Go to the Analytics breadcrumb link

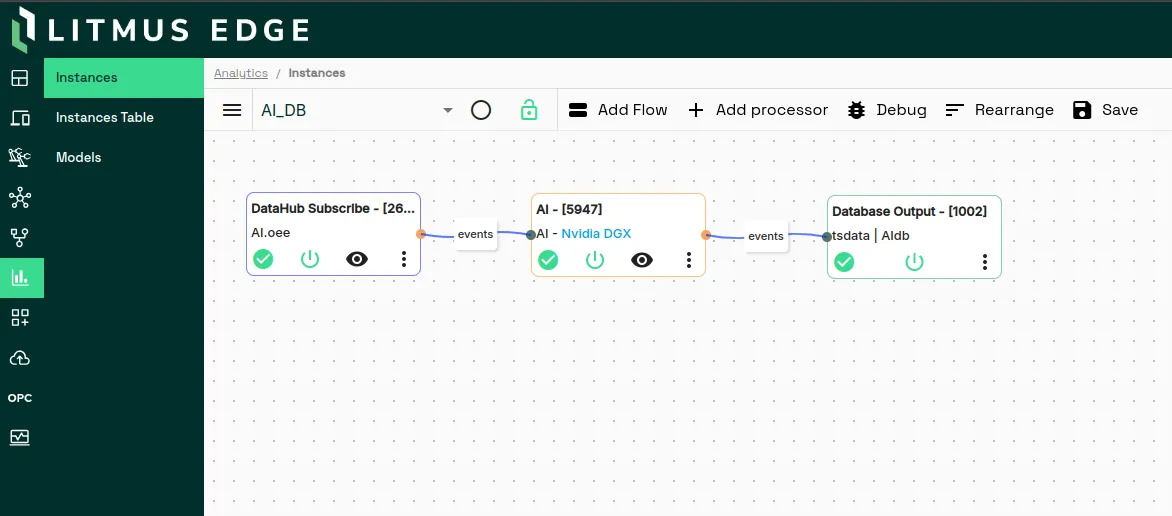click(x=241, y=73)
